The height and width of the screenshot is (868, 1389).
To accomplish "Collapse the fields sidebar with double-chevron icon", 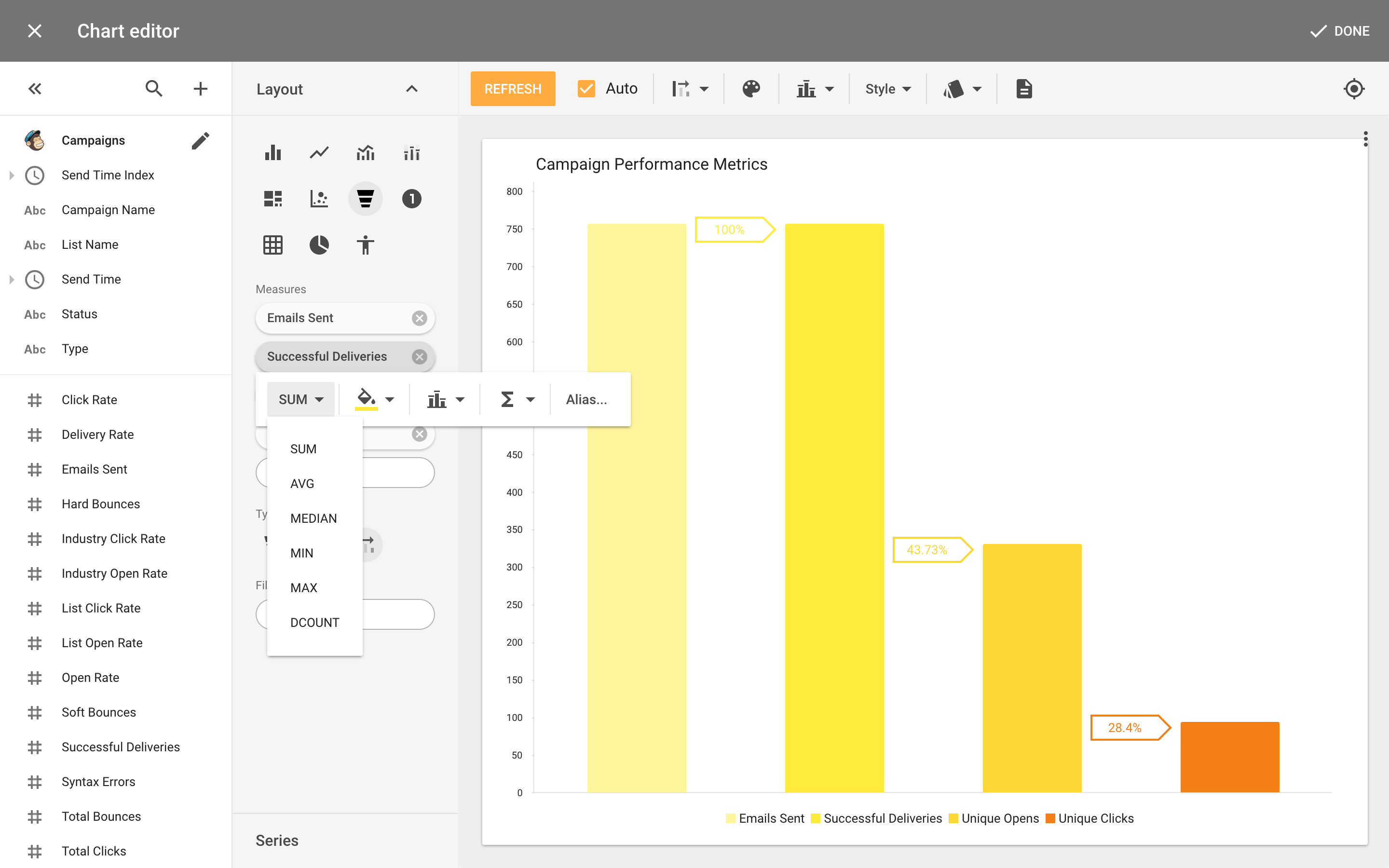I will coord(35,88).
